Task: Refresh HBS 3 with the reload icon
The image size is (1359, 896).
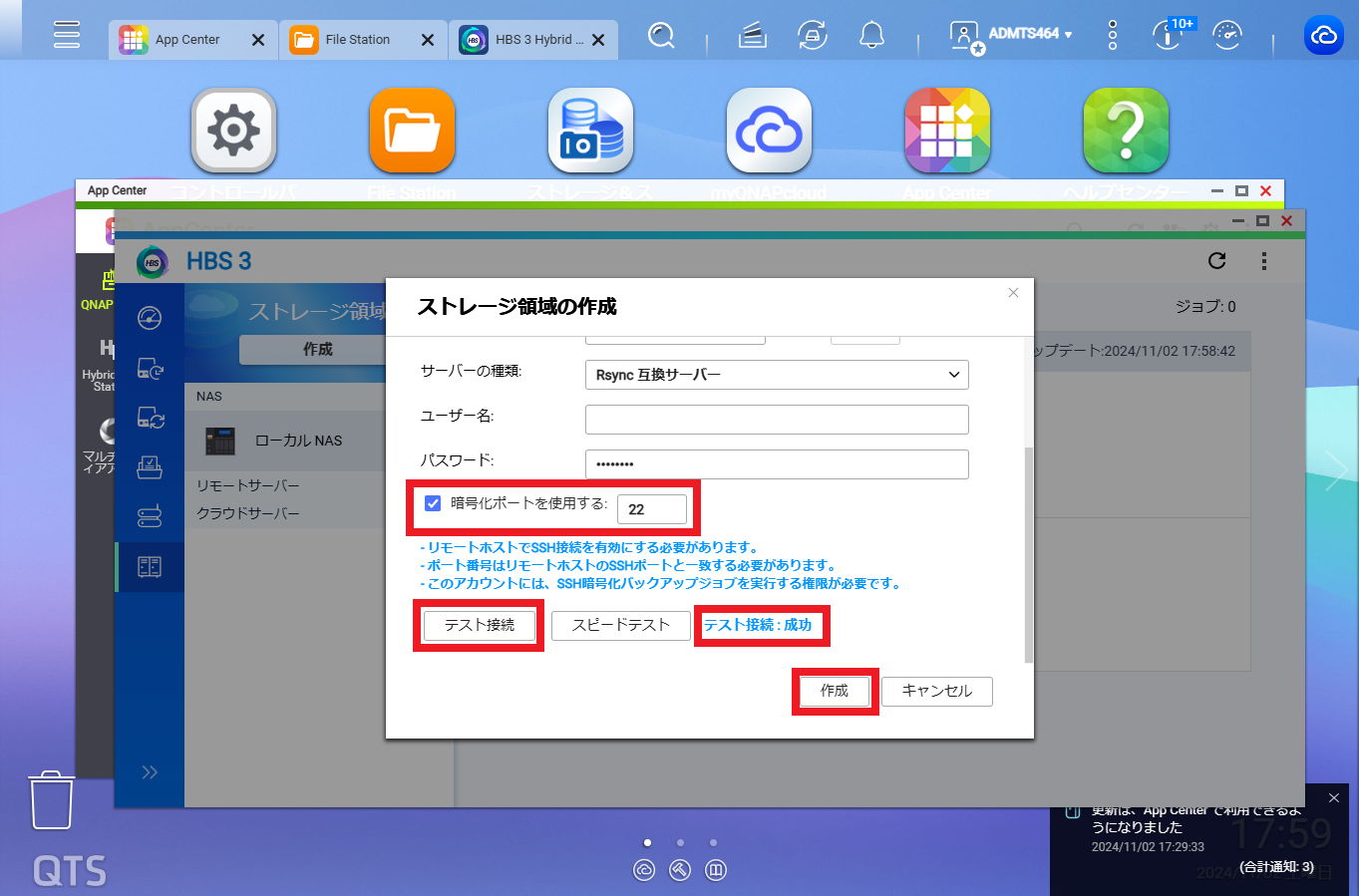Action: coord(1216,261)
